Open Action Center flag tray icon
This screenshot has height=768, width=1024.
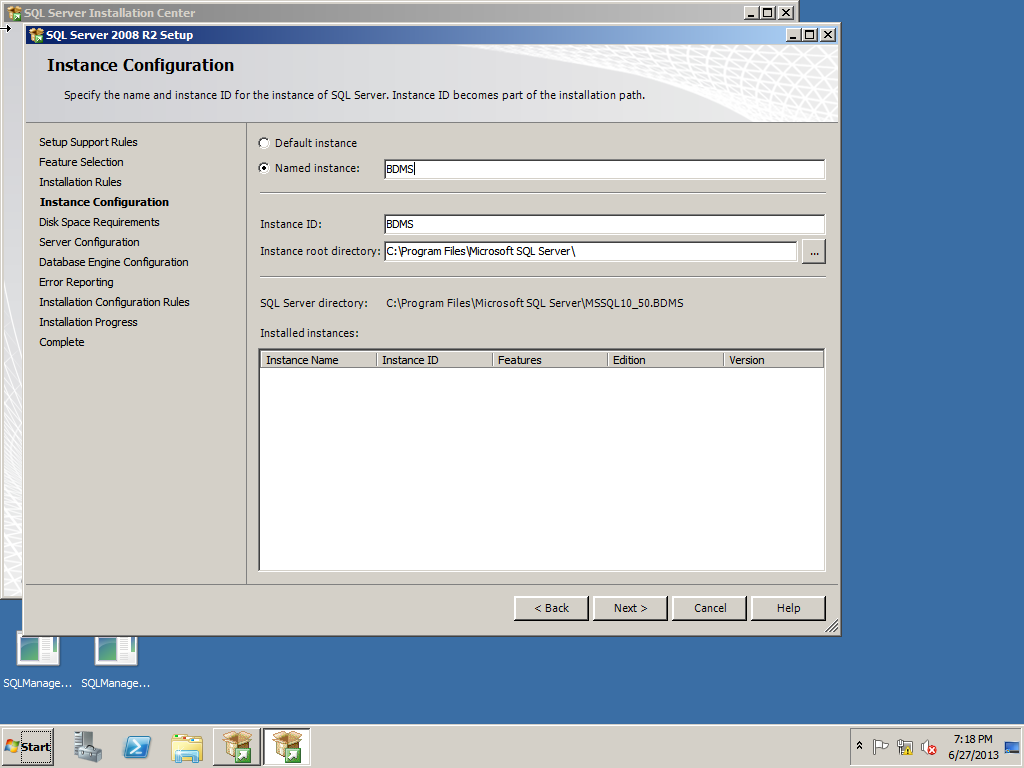[880, 746]
